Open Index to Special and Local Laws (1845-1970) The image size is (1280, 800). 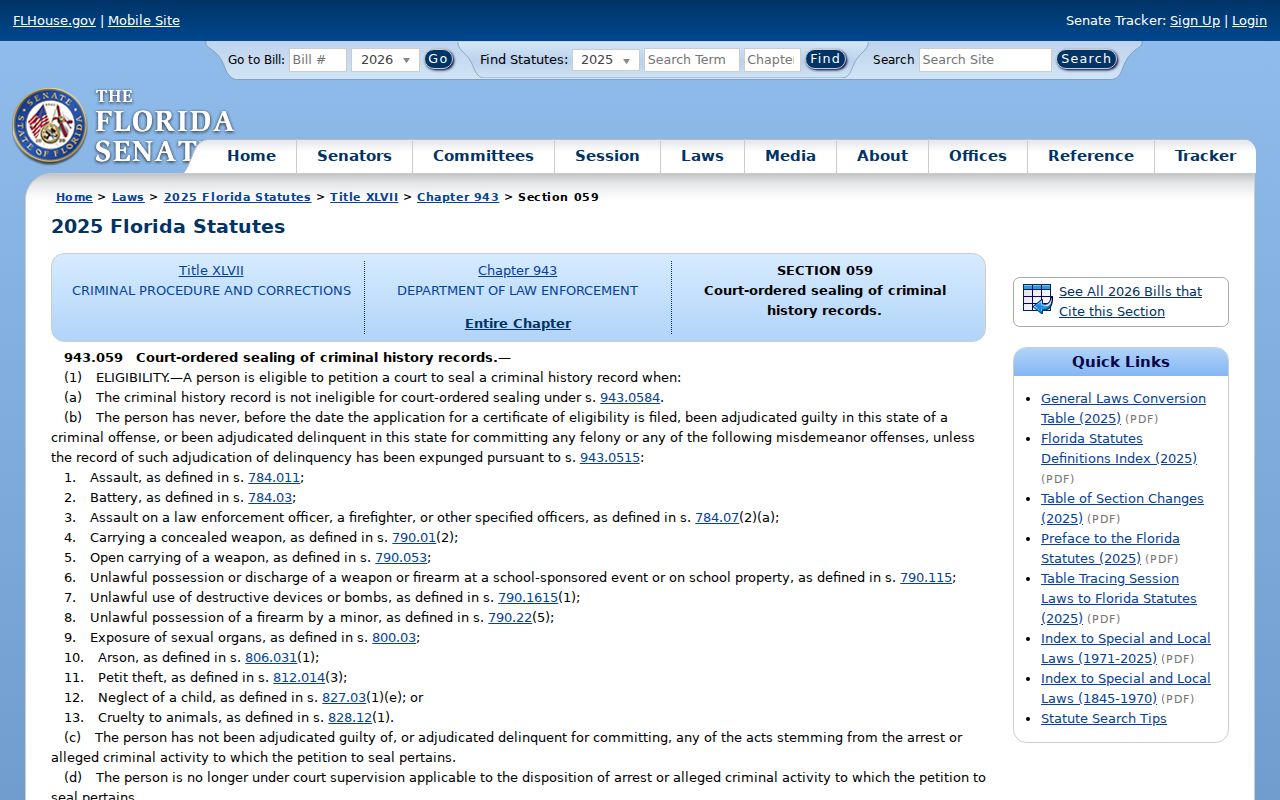click(1125, 688)
